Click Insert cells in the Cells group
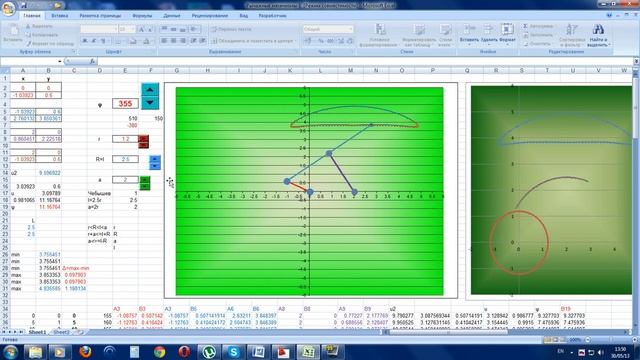 tap(469, 34)
